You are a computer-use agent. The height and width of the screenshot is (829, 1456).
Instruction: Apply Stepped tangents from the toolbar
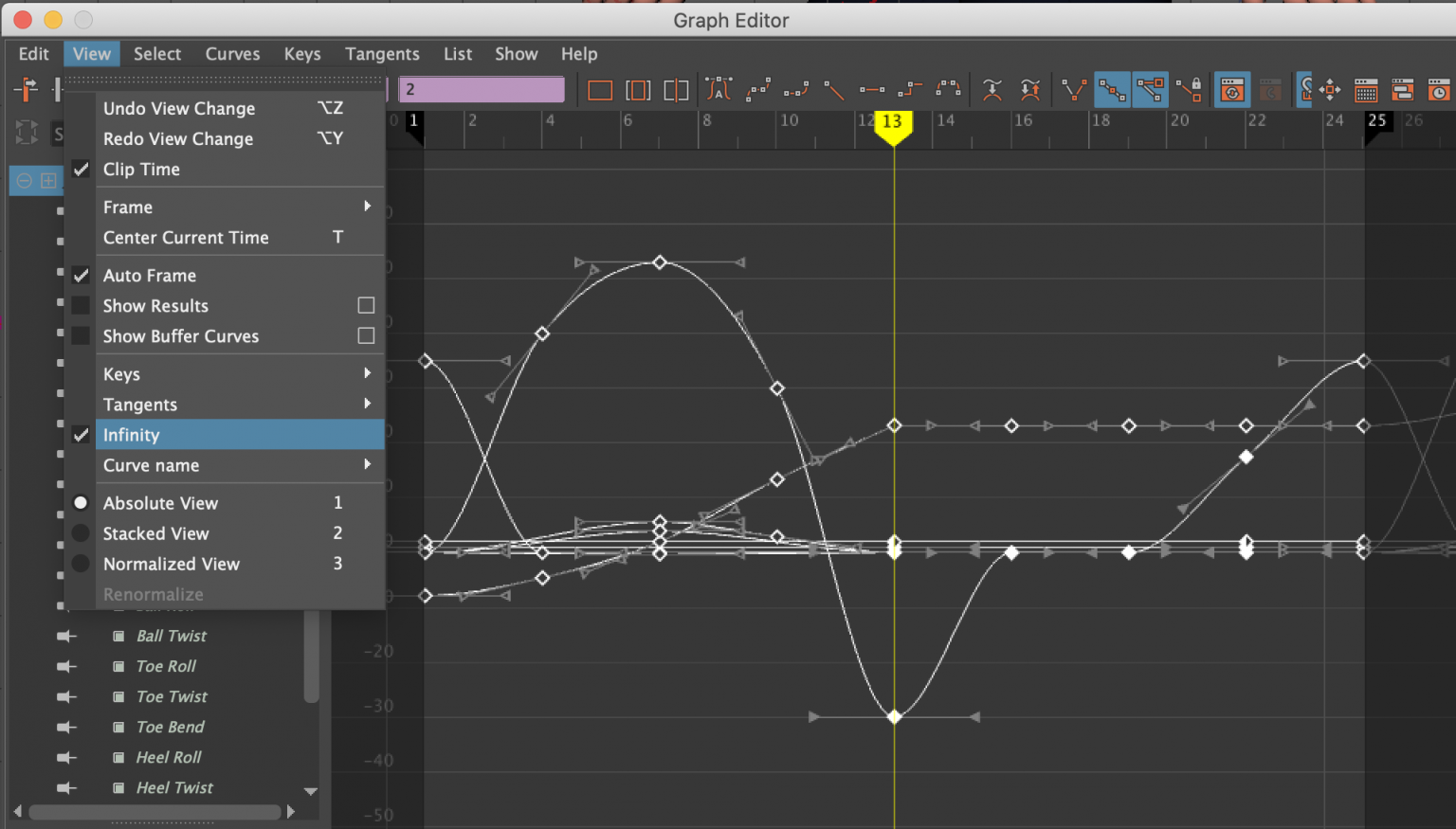[910, 90]
